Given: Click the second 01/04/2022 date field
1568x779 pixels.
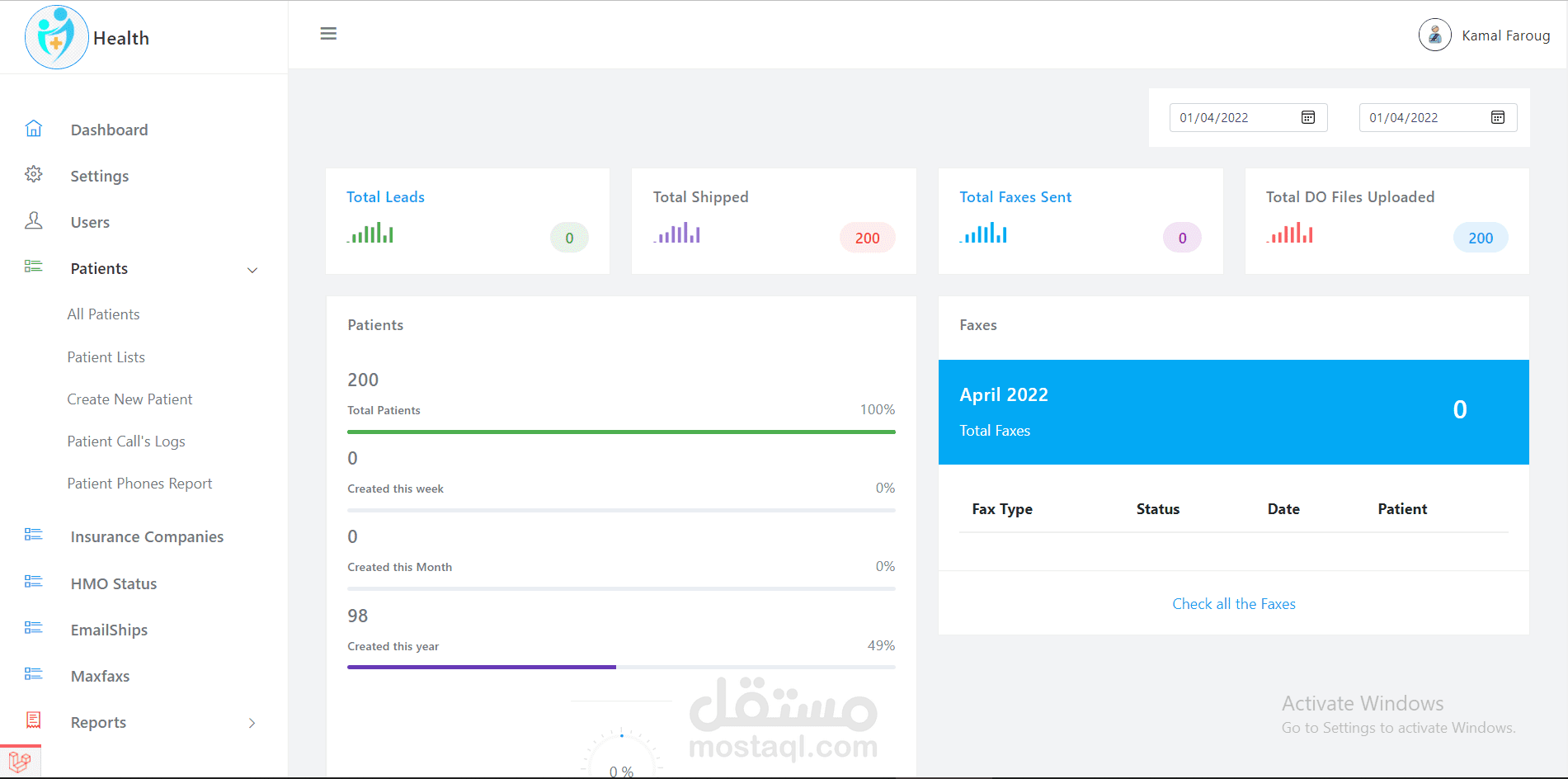Looking at the screenshot, I should 1438,117.
